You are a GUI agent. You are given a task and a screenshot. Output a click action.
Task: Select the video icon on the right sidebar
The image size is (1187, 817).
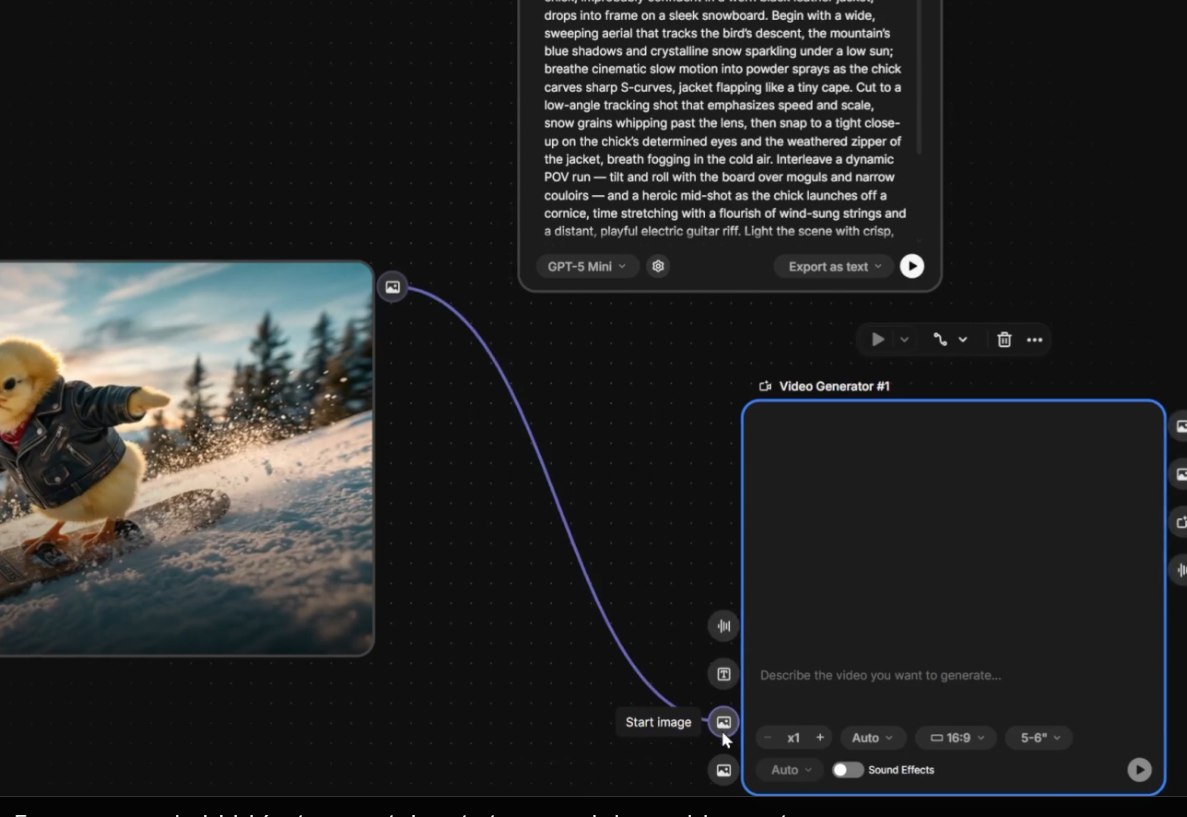coord(1182,521)
